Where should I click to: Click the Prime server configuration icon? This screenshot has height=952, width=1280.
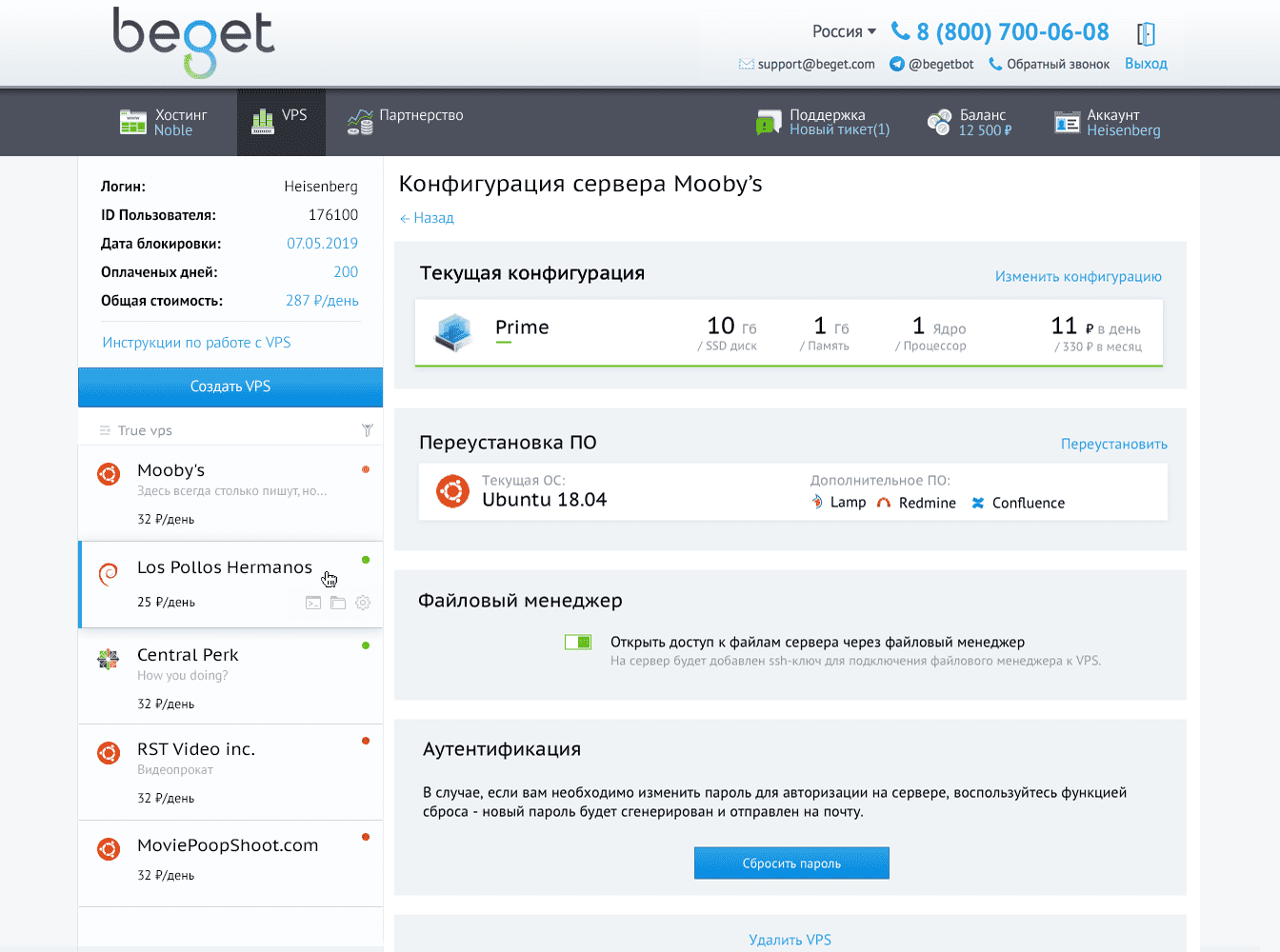pyautogui.click(x=453, y=332)
